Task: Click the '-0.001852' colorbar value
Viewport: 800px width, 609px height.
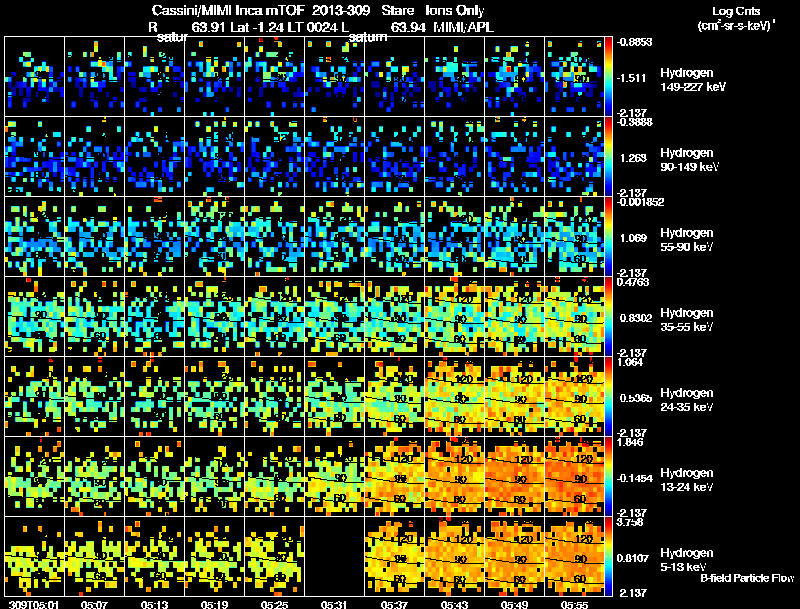Action: (x=640, y=202)
